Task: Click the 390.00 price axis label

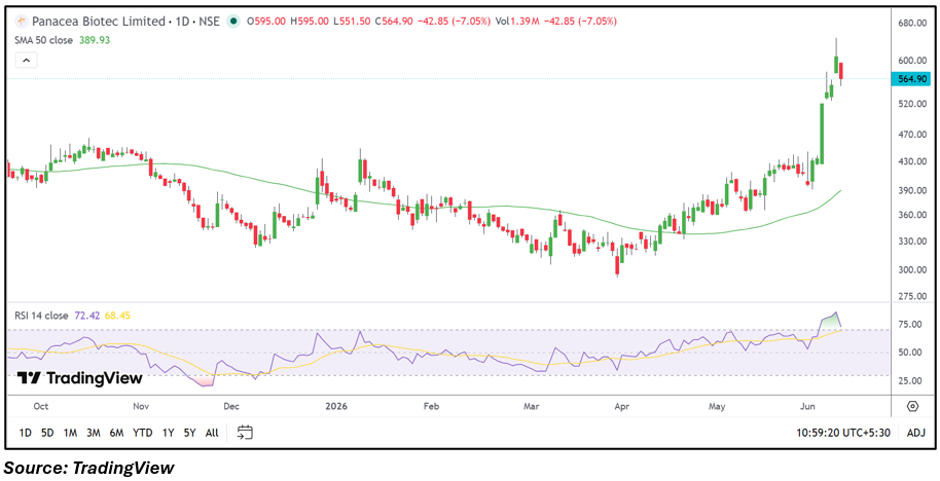Action: pos(913,191)
